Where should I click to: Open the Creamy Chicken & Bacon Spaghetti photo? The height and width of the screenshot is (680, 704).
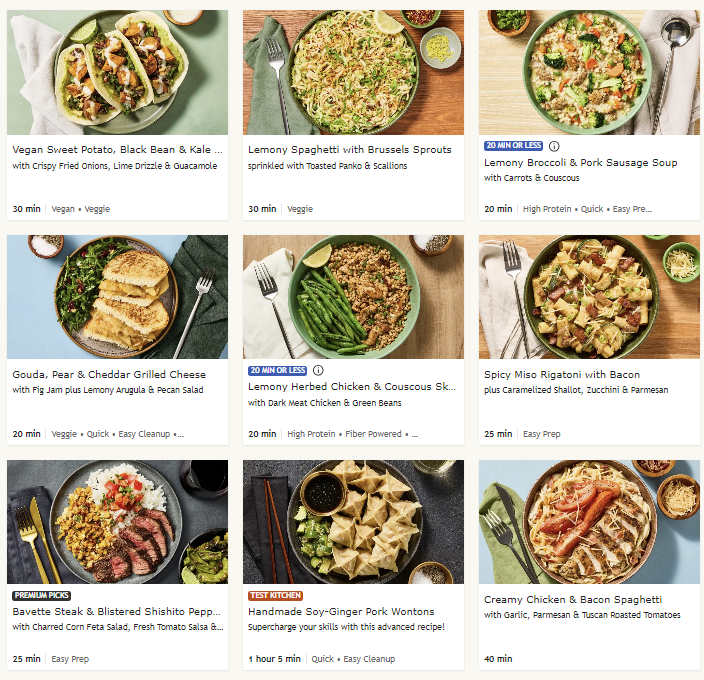click(589, 522)
